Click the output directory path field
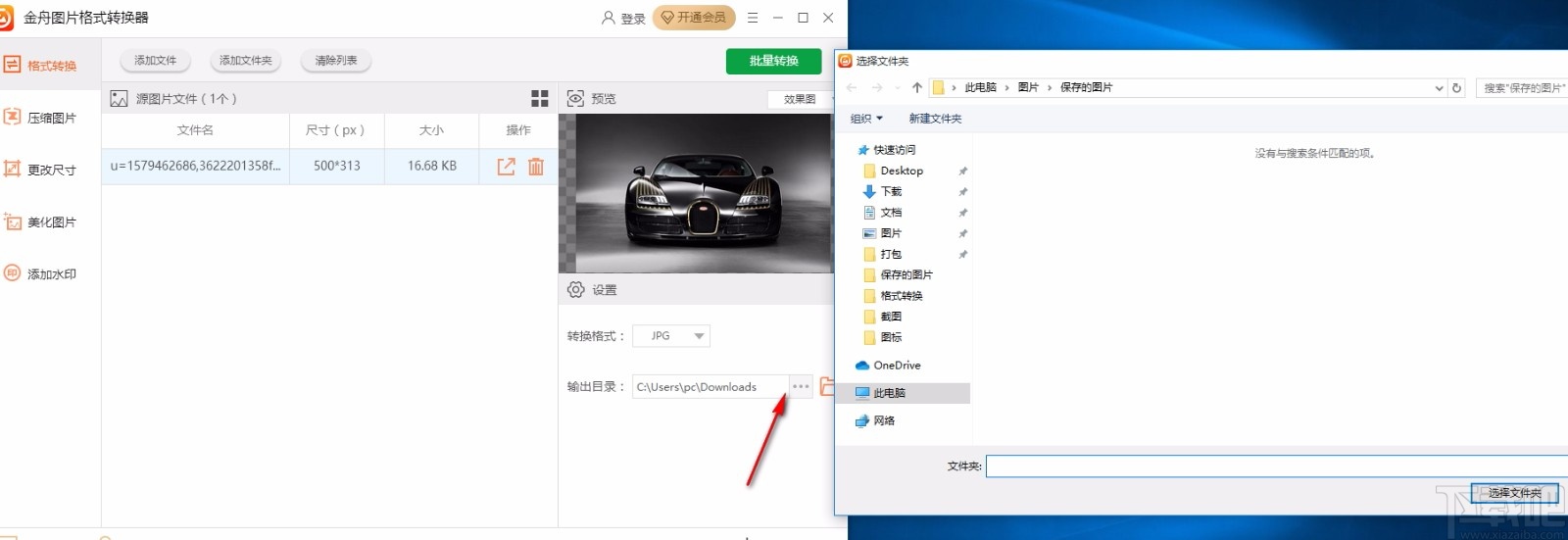Screen dimensions: 1568x540 [710, 387]
